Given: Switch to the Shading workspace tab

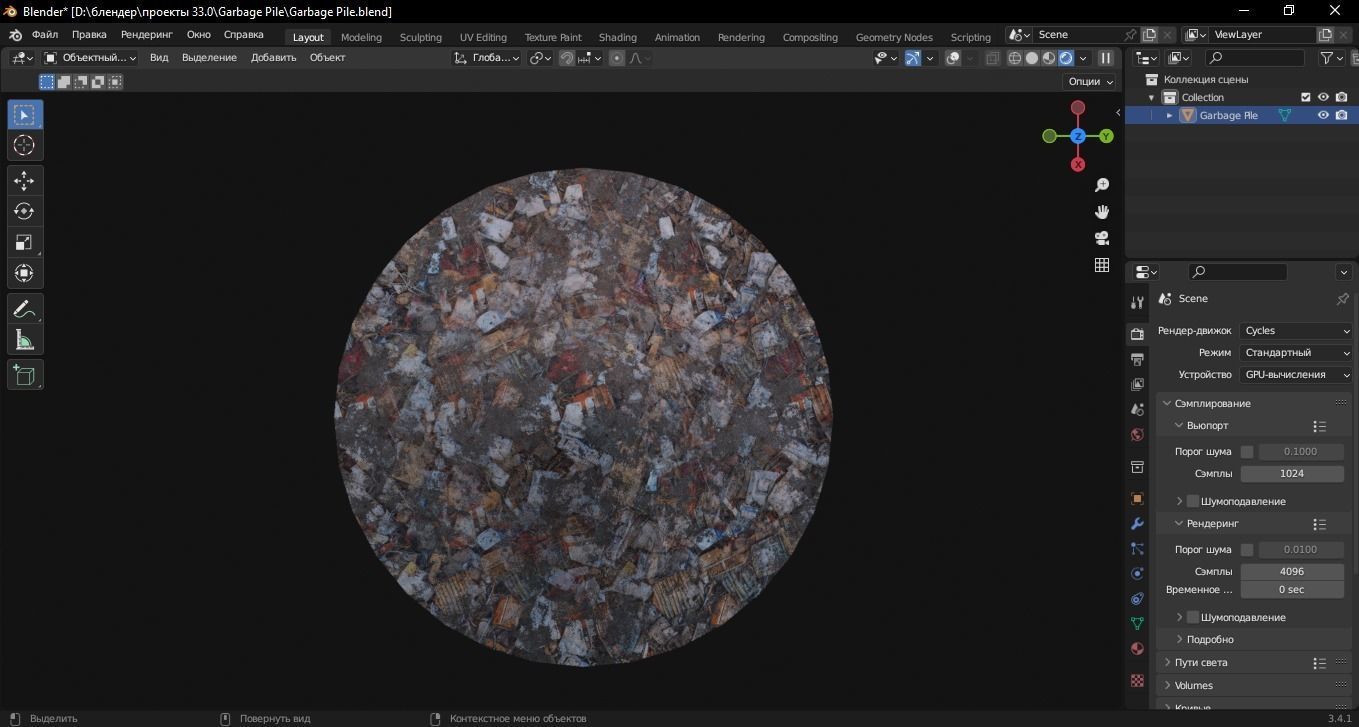Looking at the screenshot, I should 617,37.
